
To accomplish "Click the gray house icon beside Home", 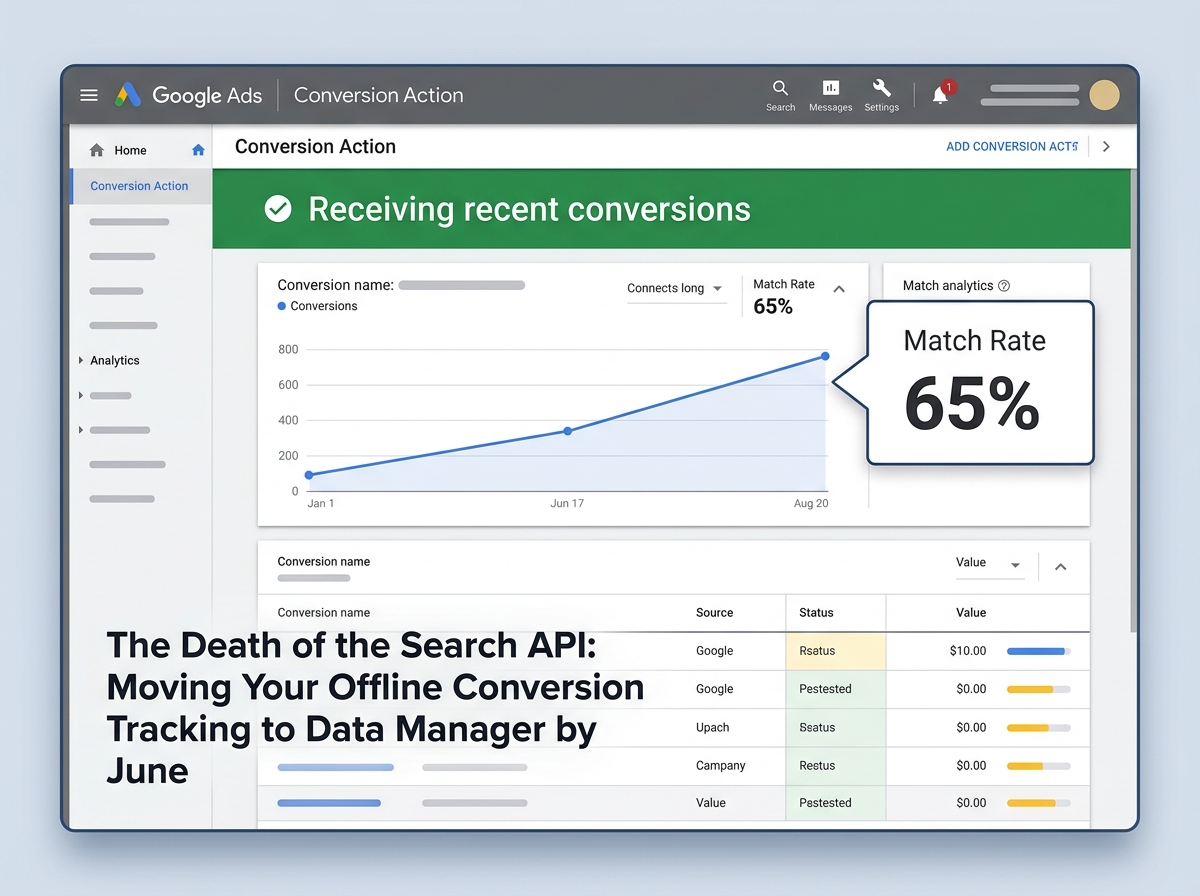I will [97, 150].
